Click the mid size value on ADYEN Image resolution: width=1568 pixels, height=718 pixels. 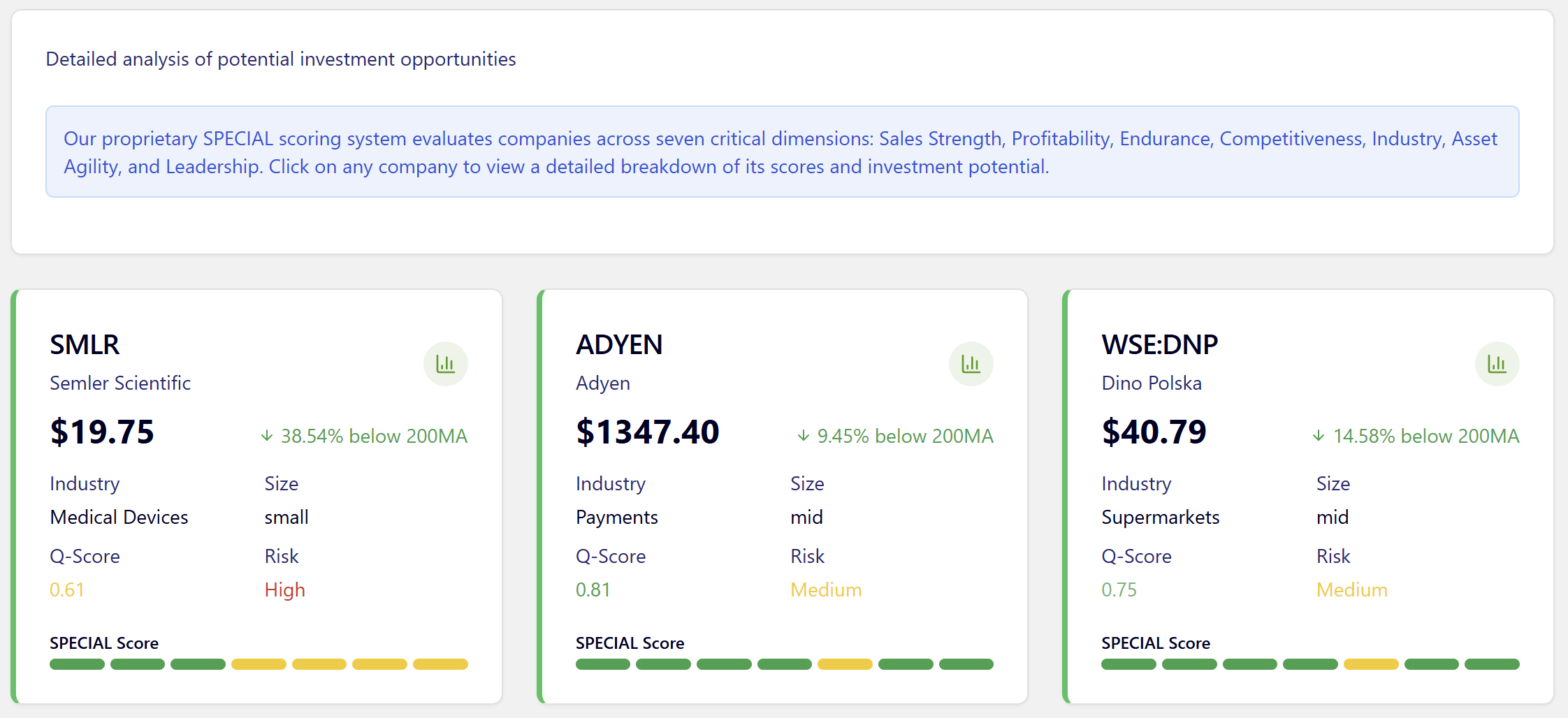(806, 517)
